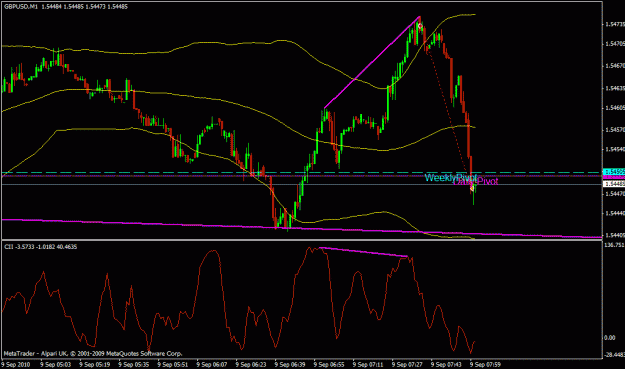Click the WeeklyPivot label

point(450,178)
